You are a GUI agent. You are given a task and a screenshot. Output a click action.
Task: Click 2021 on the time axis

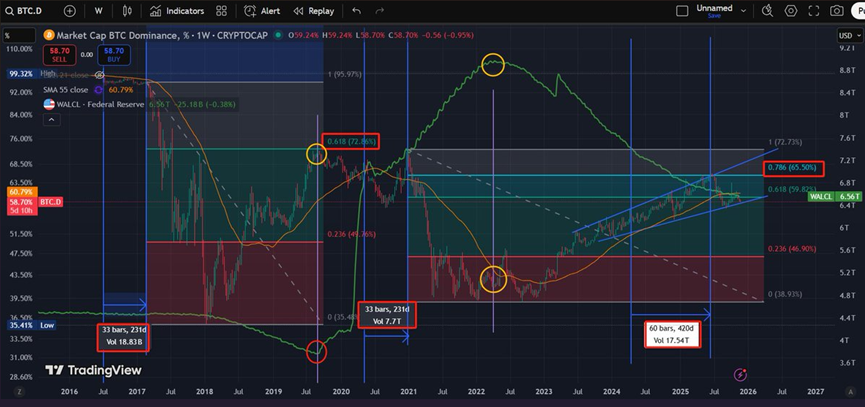[x=408, y=392]
